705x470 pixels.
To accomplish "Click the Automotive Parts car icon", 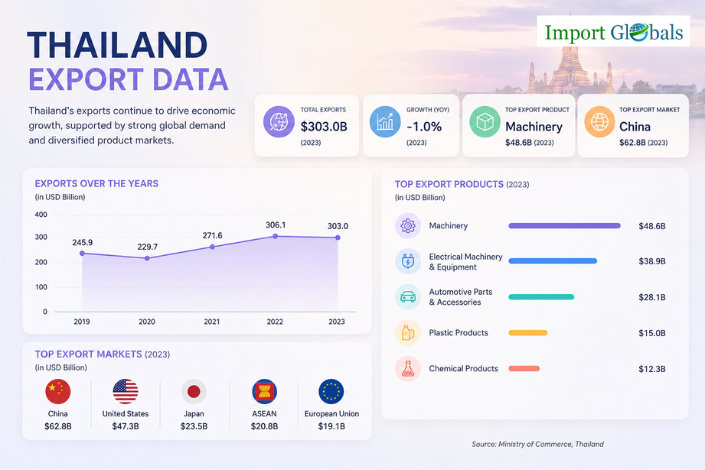I will [x=408, y=297].
